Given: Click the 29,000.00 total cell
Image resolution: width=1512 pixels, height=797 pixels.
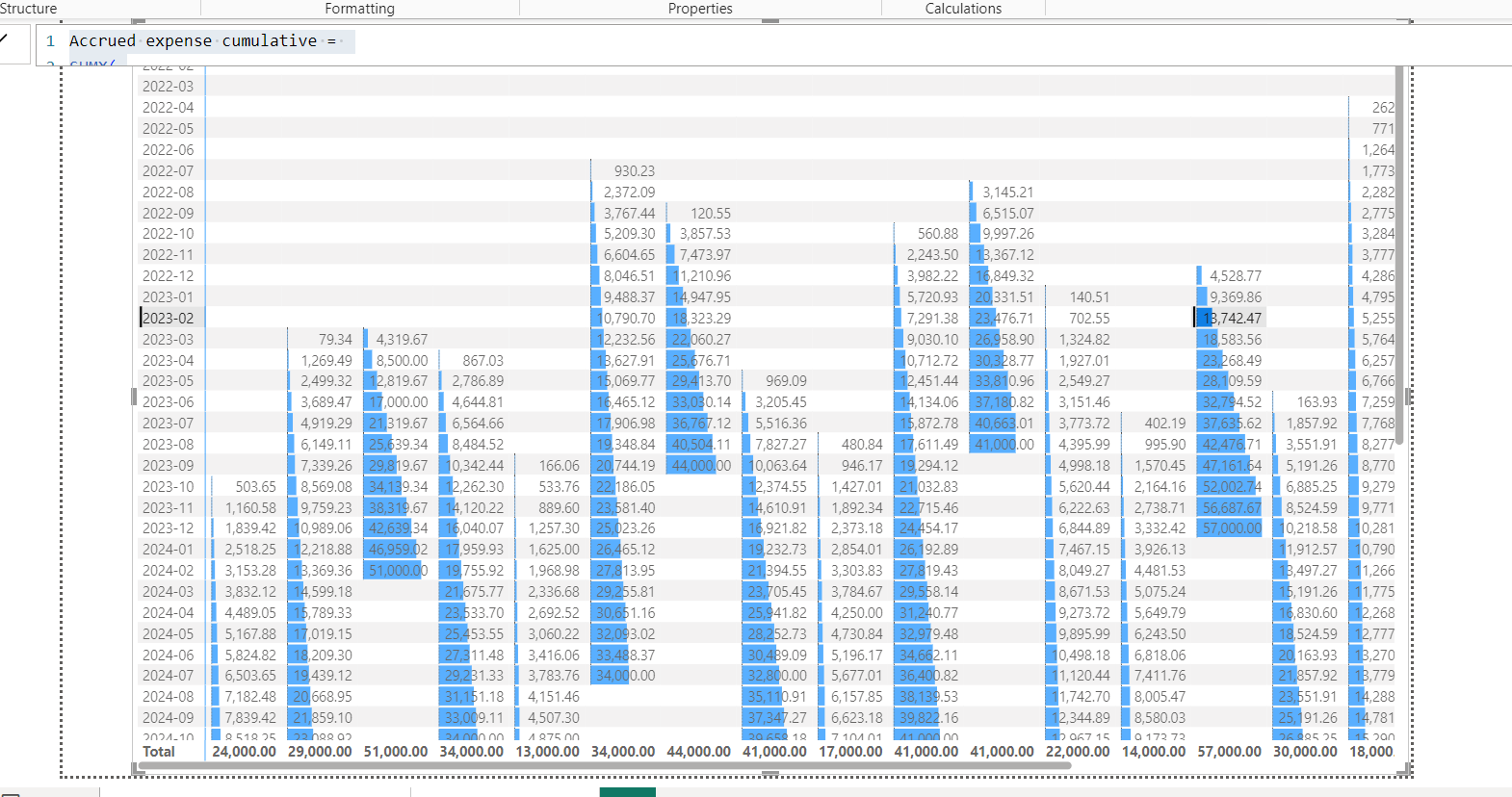Looking at the screenshot, I should [320, 752].
